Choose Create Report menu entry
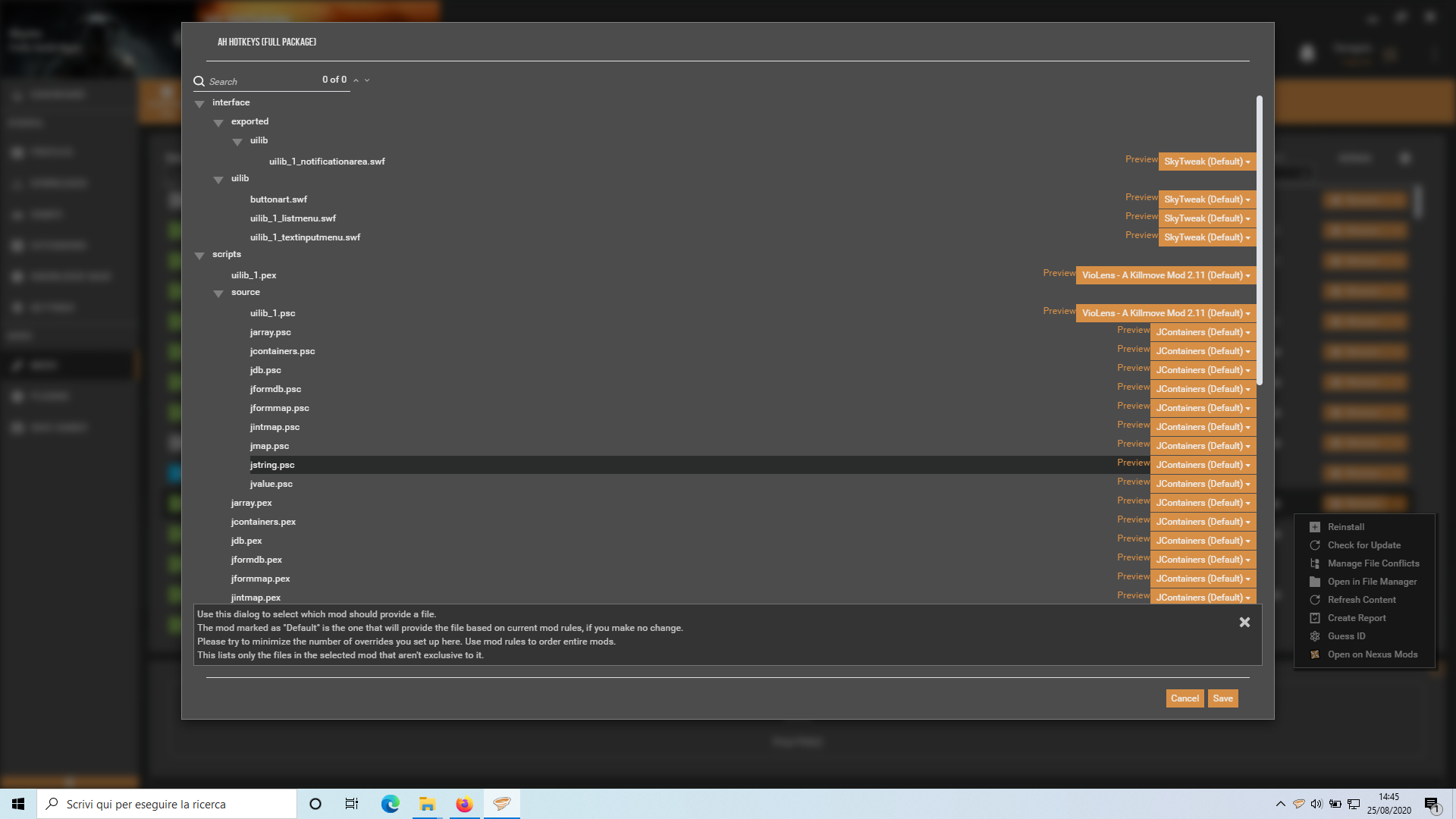Image resolution: width=1456 pixels, height=819 pixels. tap(1357, 618)
